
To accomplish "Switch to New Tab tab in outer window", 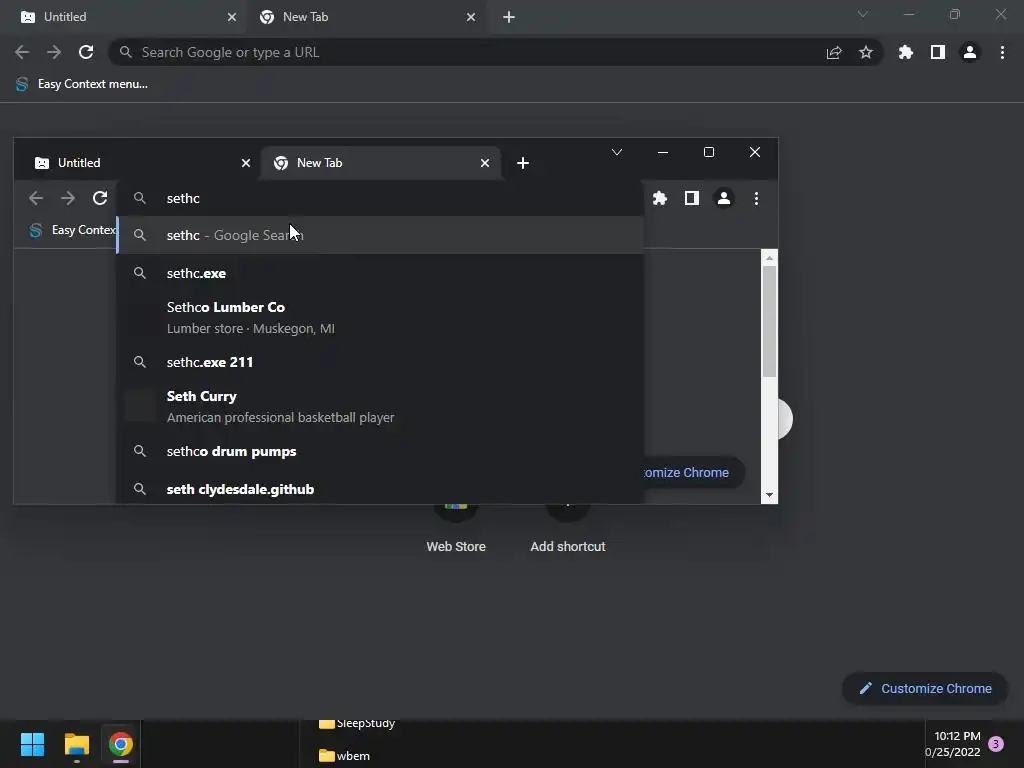I will (x=366, y=17).
